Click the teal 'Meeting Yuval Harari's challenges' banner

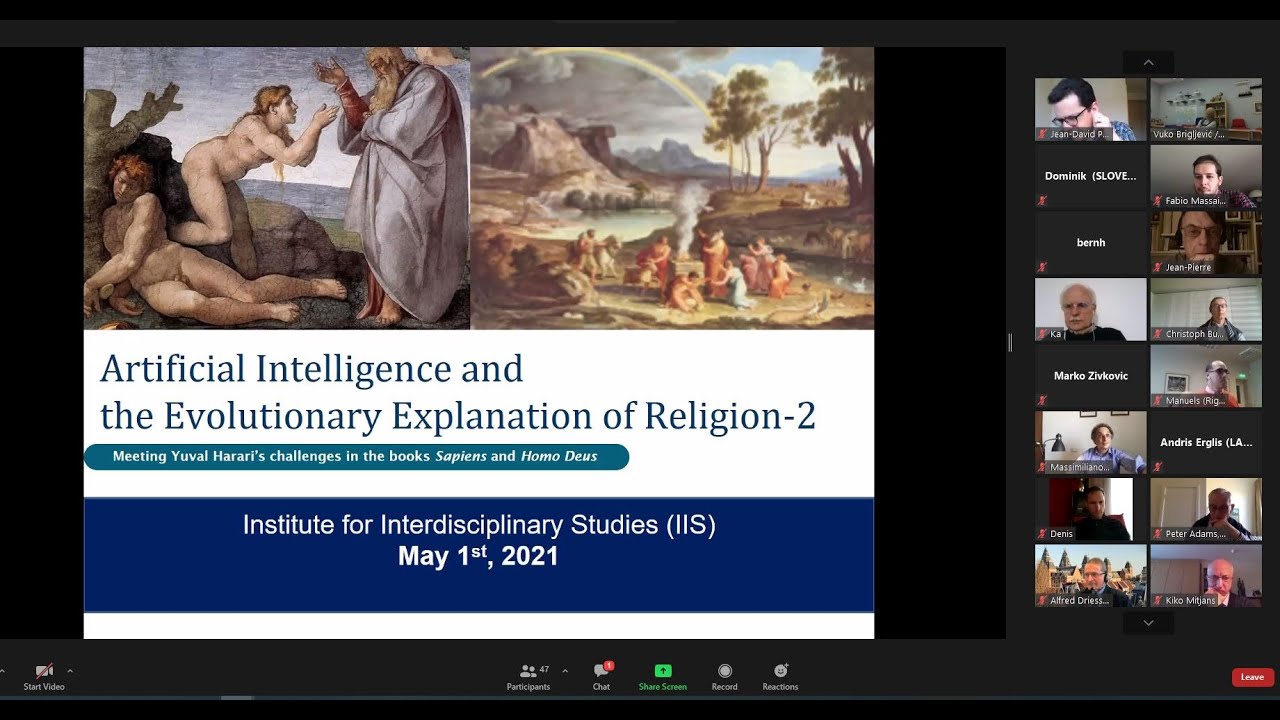click(x=356, y=457)
